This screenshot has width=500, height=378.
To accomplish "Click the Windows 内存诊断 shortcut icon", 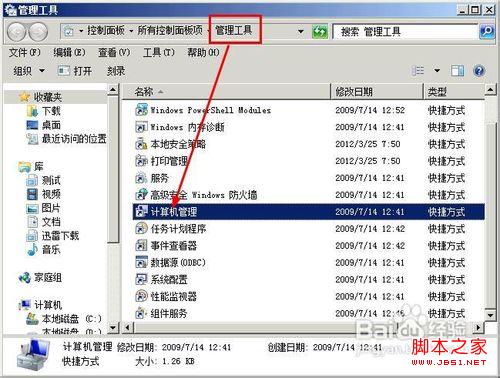I will [141, 127].
